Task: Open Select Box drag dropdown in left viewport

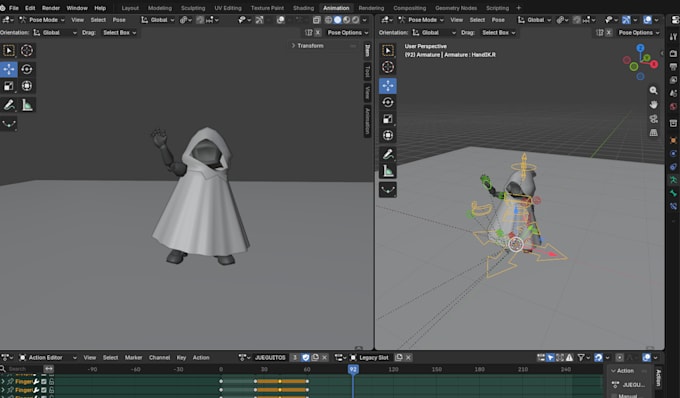Action: point(119,33)
